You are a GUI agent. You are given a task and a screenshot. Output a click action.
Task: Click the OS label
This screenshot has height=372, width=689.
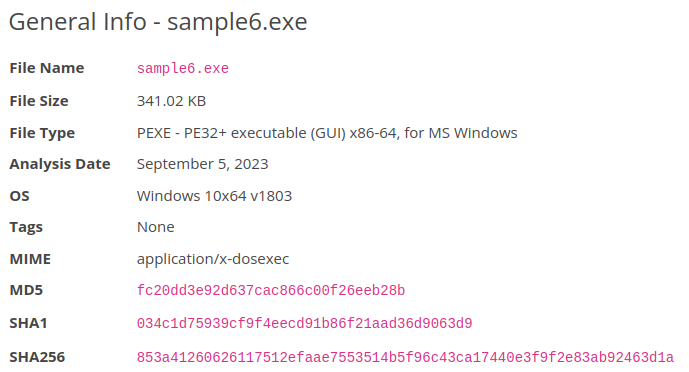click(x=19, y=196)
